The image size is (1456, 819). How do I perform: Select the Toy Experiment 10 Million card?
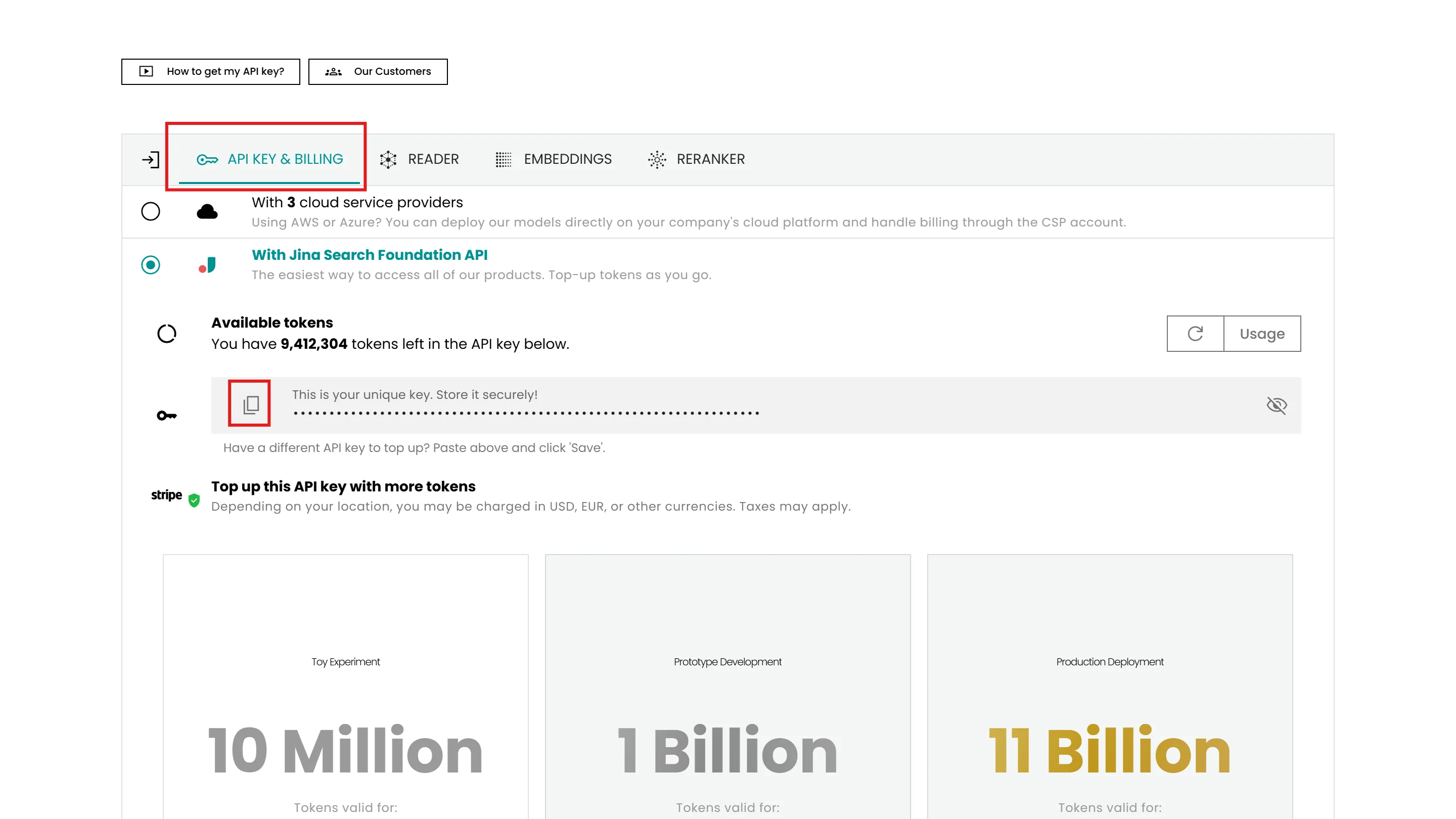(x=346, y=687)
